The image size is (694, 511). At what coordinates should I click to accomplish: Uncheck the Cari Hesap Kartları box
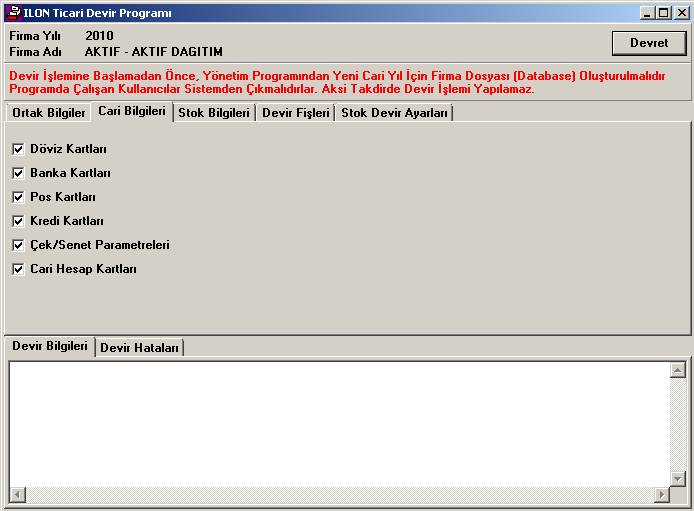[18, 269]
